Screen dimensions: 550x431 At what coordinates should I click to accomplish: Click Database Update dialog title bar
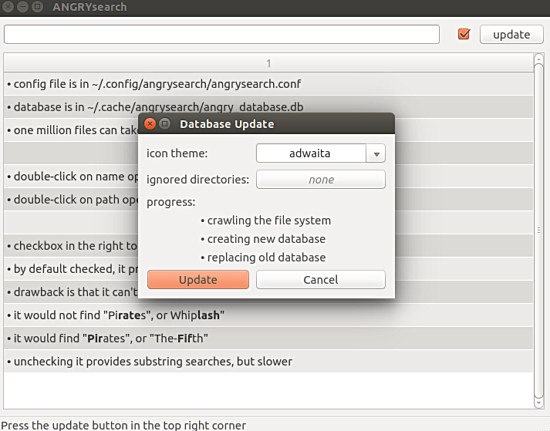tap(267, 123)
